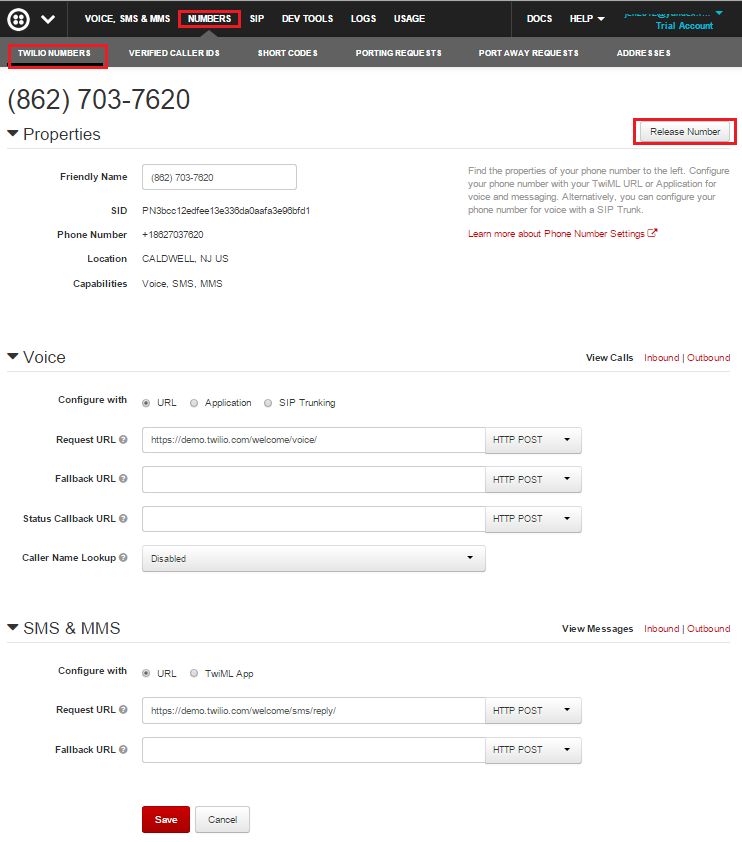This screenshot has height=842, width=742.
Task: Click the Release Number button
Action: point(685,132)
